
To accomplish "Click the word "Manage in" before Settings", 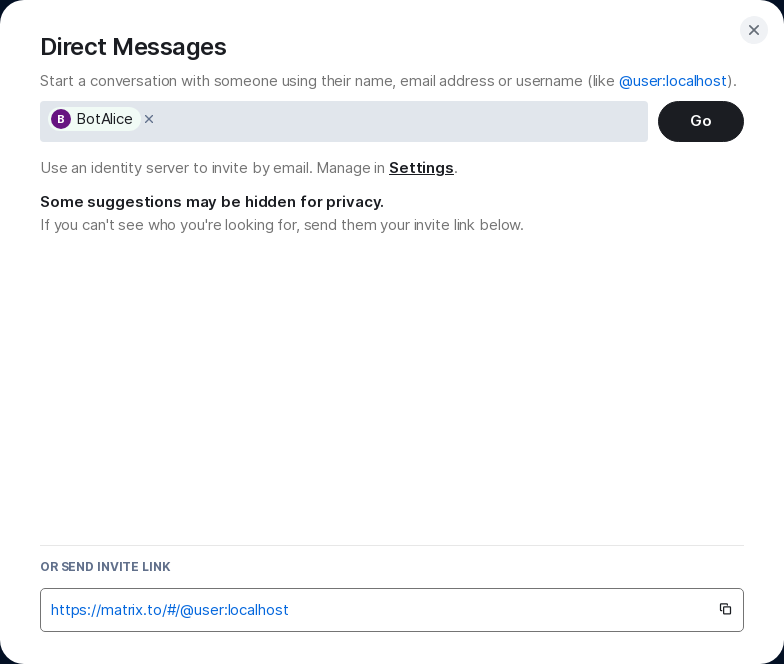I will (351, 168).
